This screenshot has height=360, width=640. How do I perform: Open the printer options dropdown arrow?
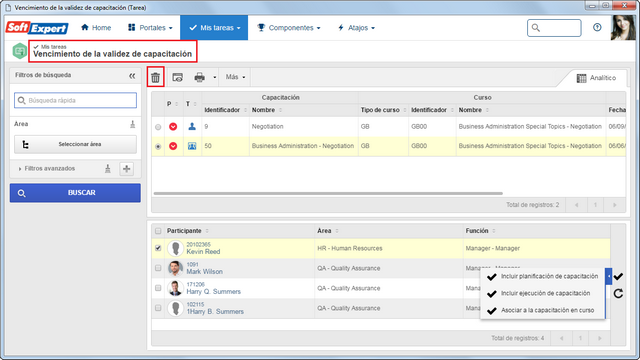coord(215,77)
